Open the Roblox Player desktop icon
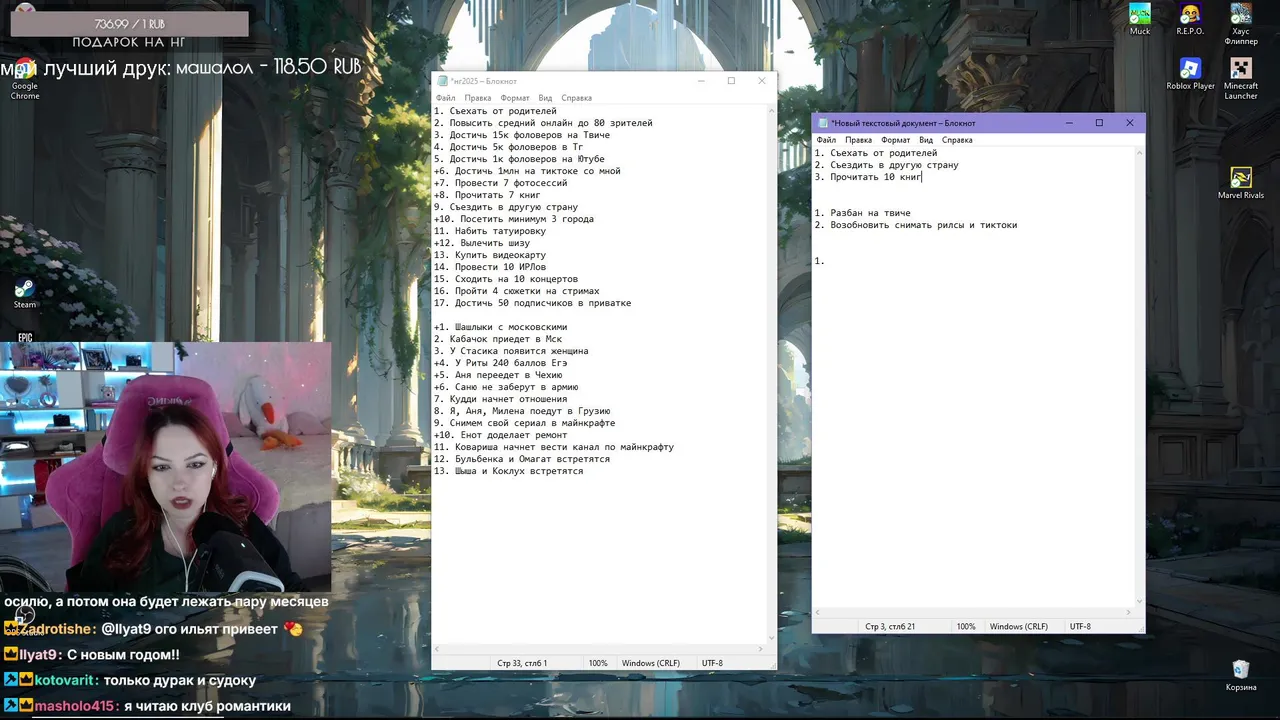Image resolution: width=1280 pixels, height=720 pixels. 1190,74
